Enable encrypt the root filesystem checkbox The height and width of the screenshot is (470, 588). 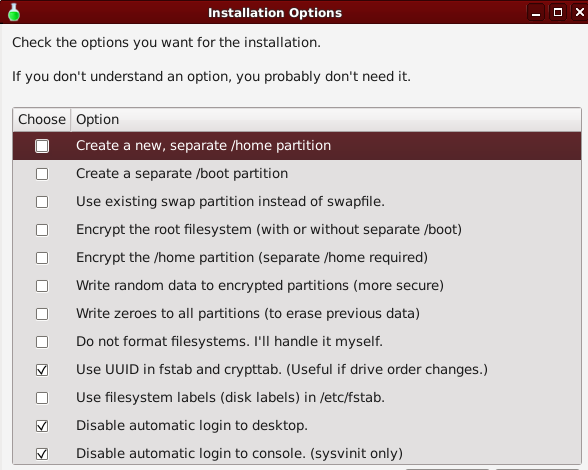[42, 230]
